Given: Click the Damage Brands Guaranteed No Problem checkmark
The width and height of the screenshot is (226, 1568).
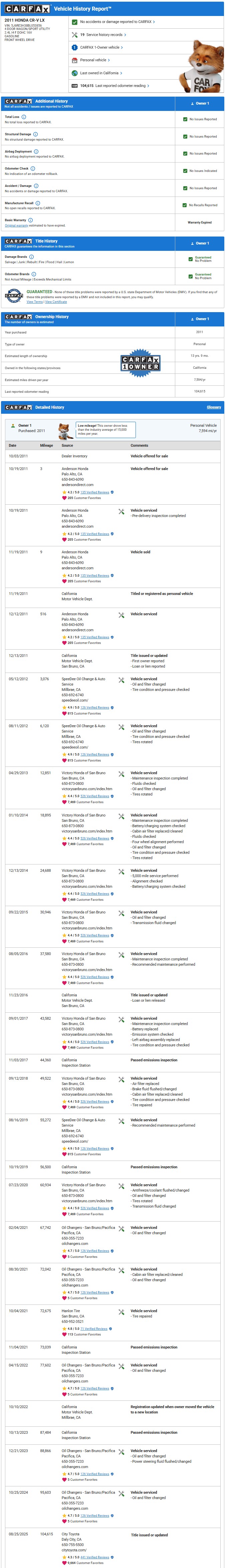Looking at the screenshot, I should pos(191,259).
